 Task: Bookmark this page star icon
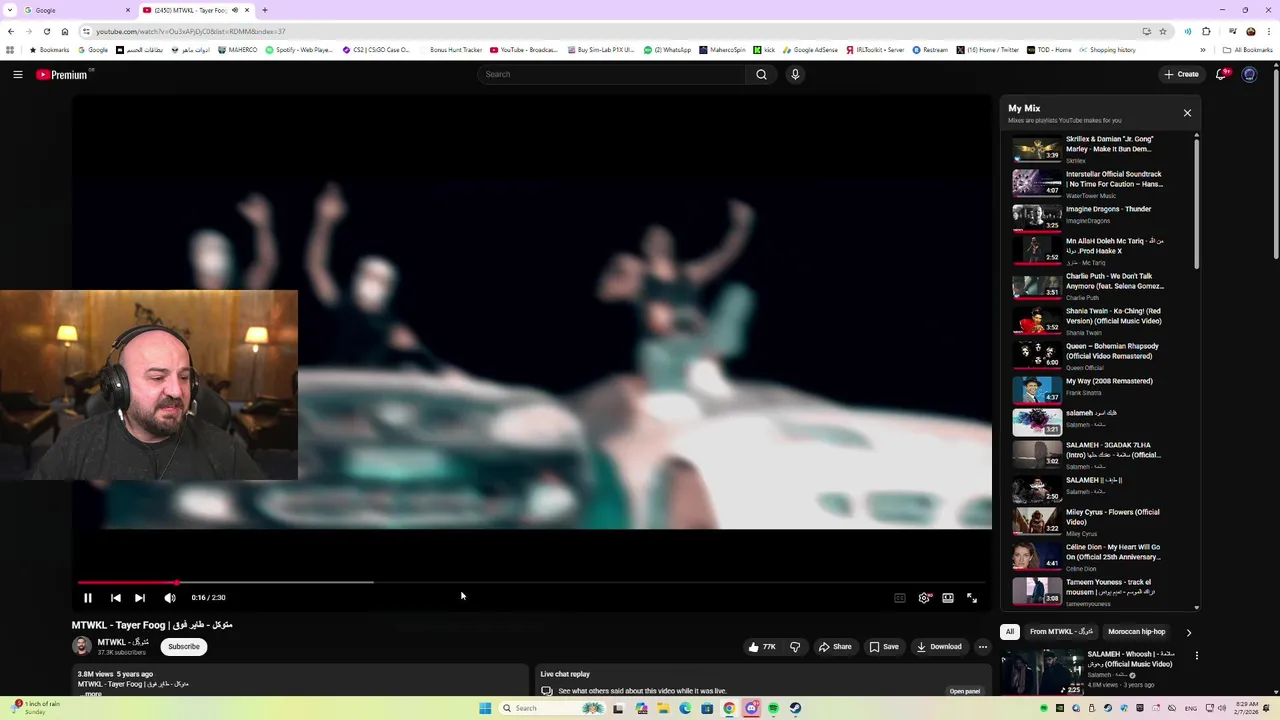tap(1162, 31)
